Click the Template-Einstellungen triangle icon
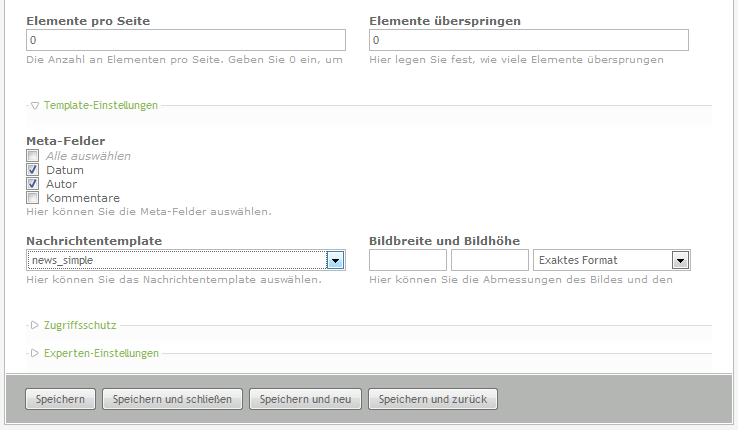Screen dimensions: 738x430 click(35, 105)
